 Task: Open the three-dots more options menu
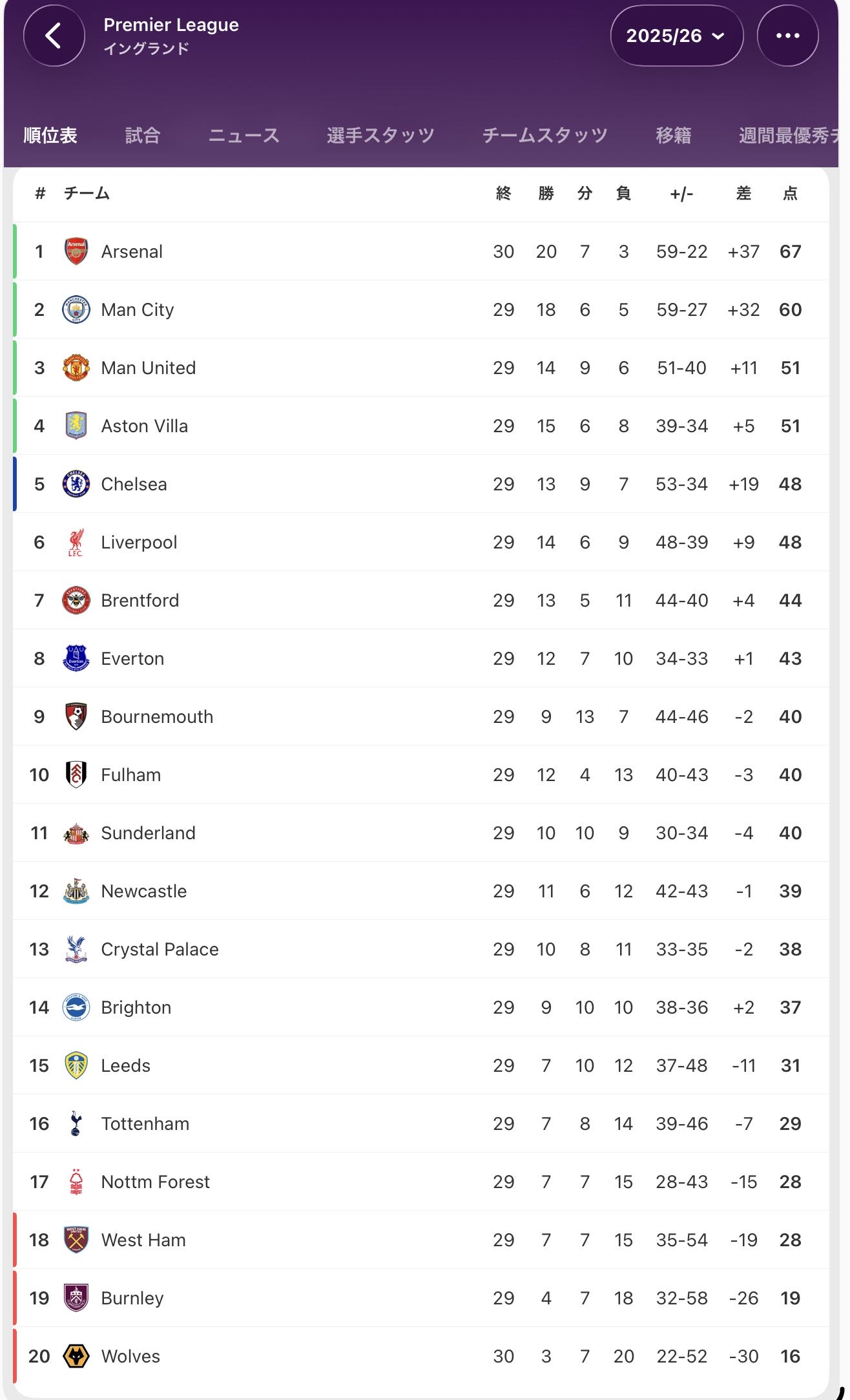click(x=787, y=36)
